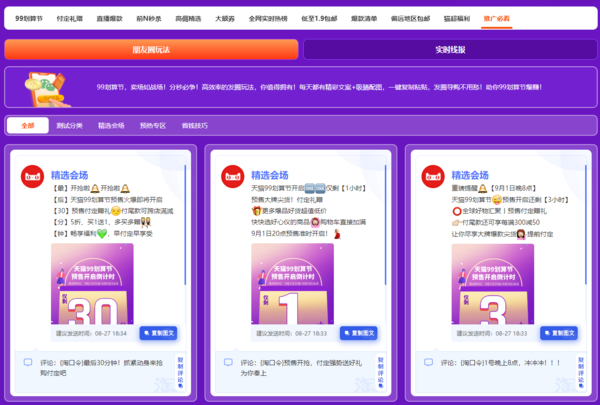The height and width of the screenshot is (405, 600).
Task: Click 复制图文 on the 08-27 18:34 card
Action: [158, 333]
